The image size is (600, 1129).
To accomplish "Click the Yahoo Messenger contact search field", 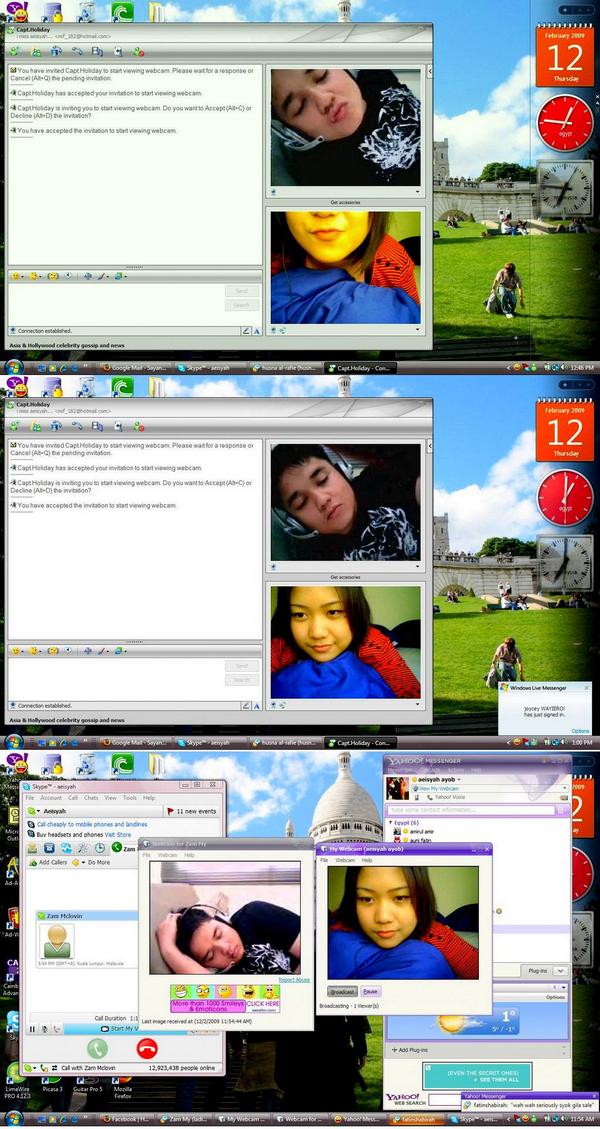I will click(x=470, y=810).
